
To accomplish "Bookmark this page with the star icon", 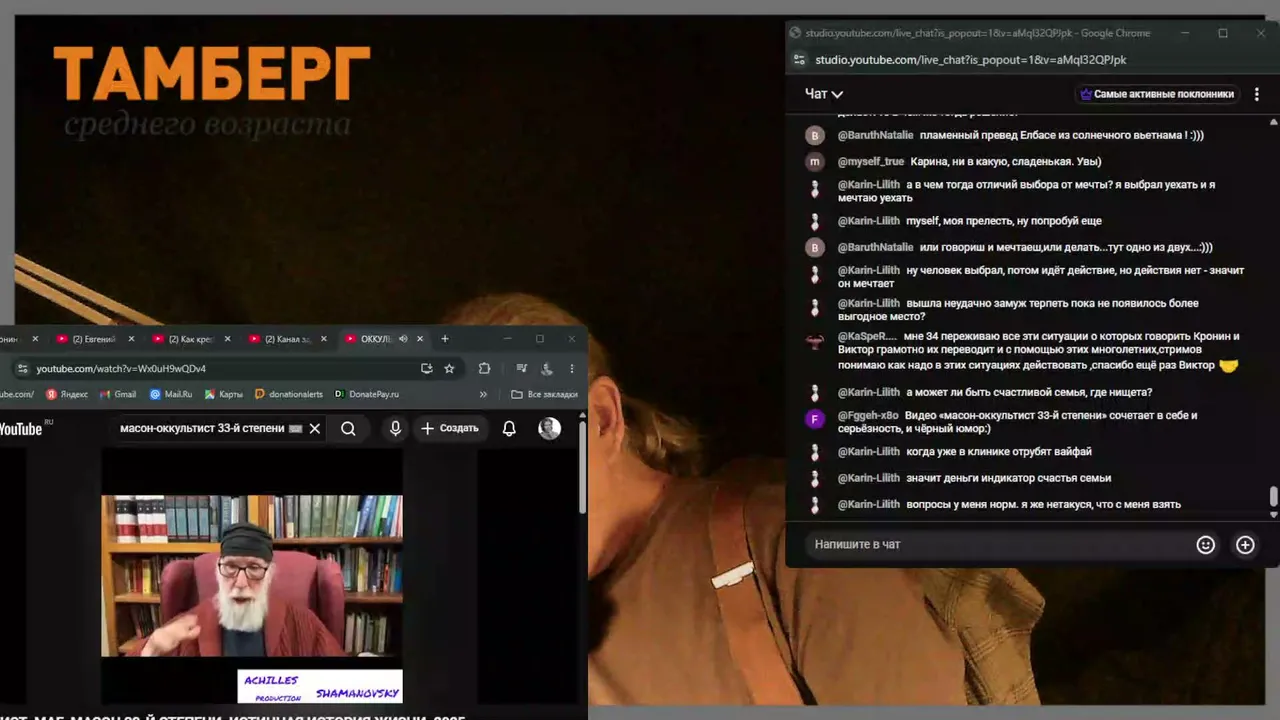I will point(449,368).
